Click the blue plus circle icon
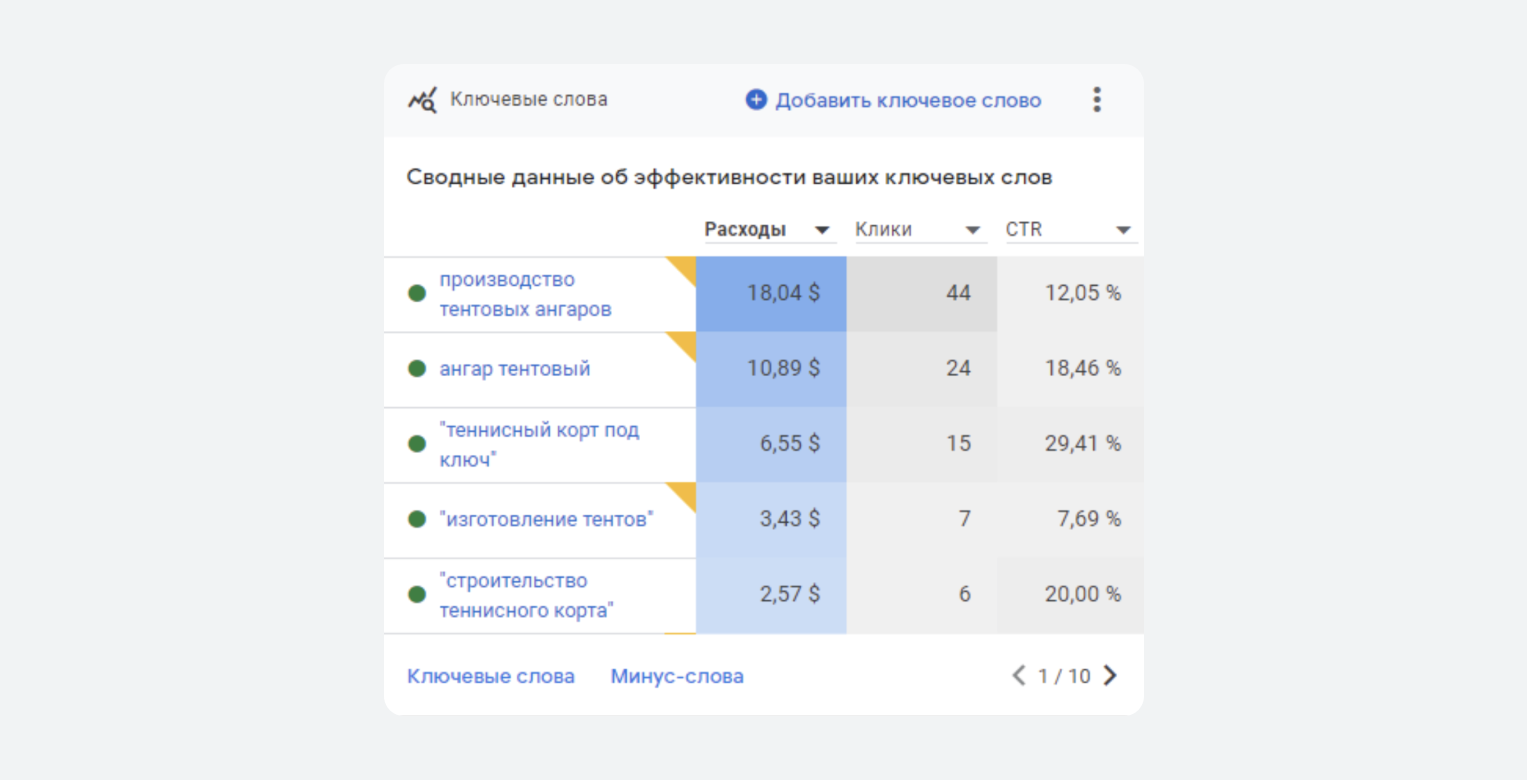This screenshot has height=780, width=1527. [x=756, y=100]
